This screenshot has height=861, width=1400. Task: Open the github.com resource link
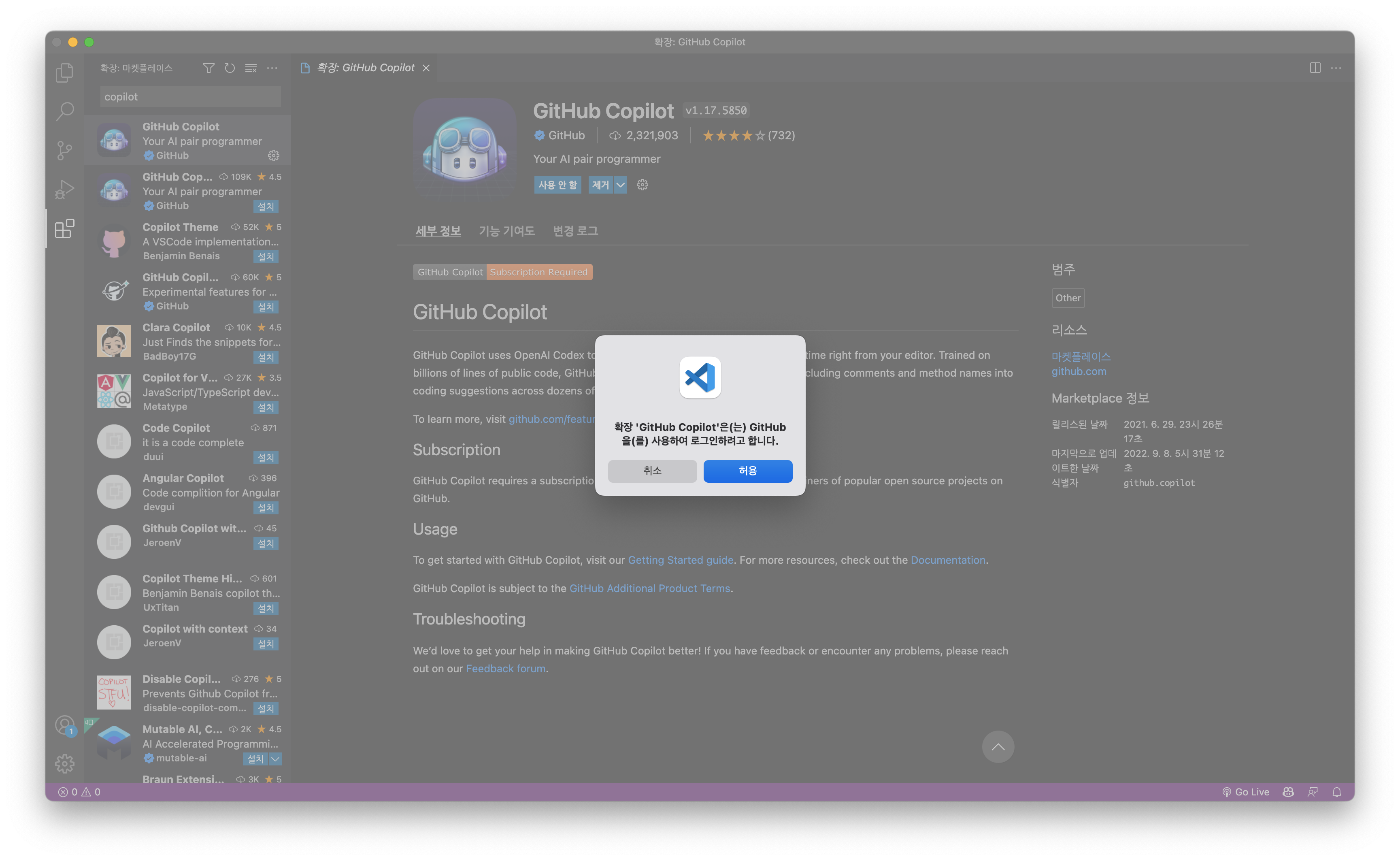[x=1079, y=371]
